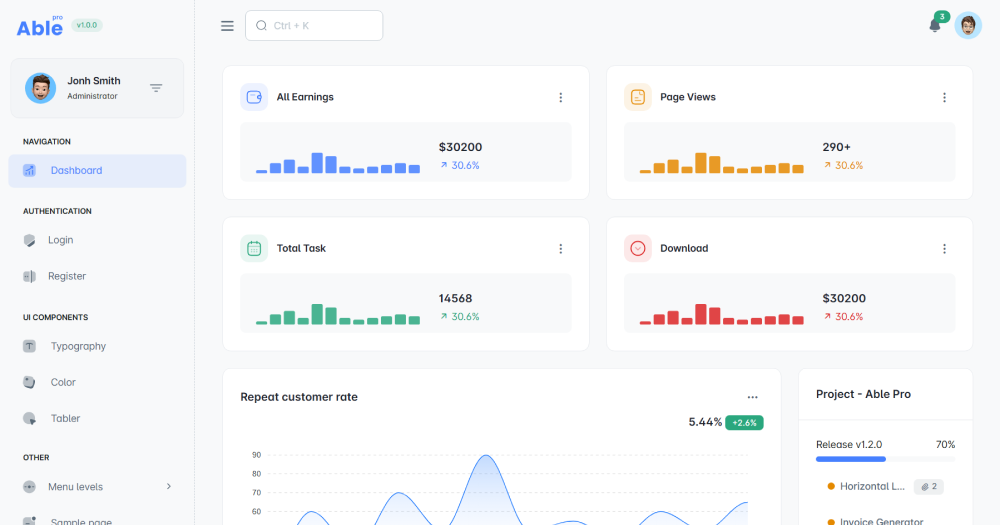The image size is (1000, 525).
Task: Click the Register sidebar icon
Action: pyautogui.click(x=29, y=276)
